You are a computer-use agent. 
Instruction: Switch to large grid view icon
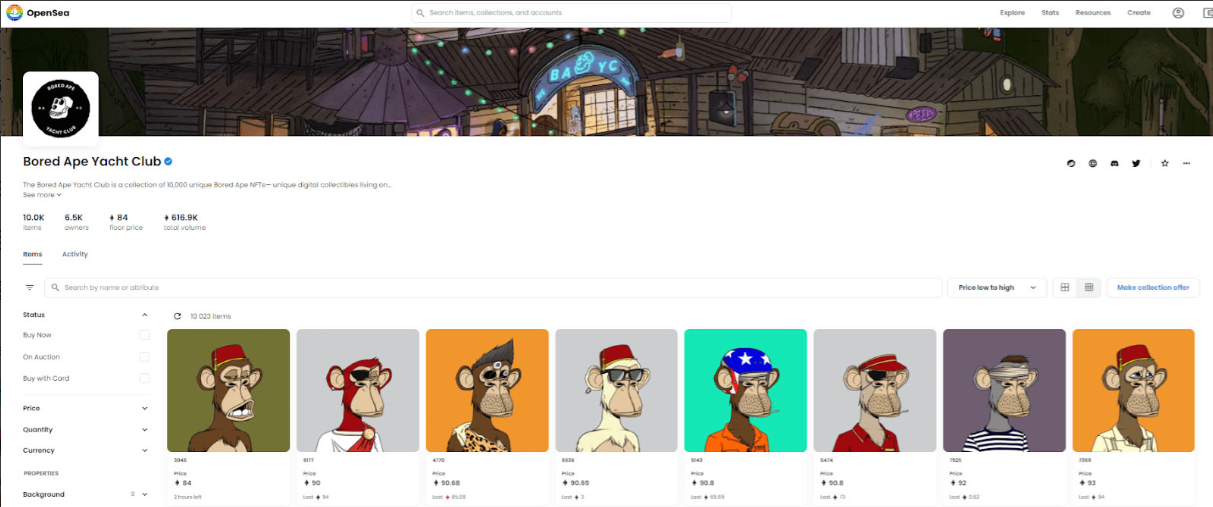click(x=1065, y=287)
